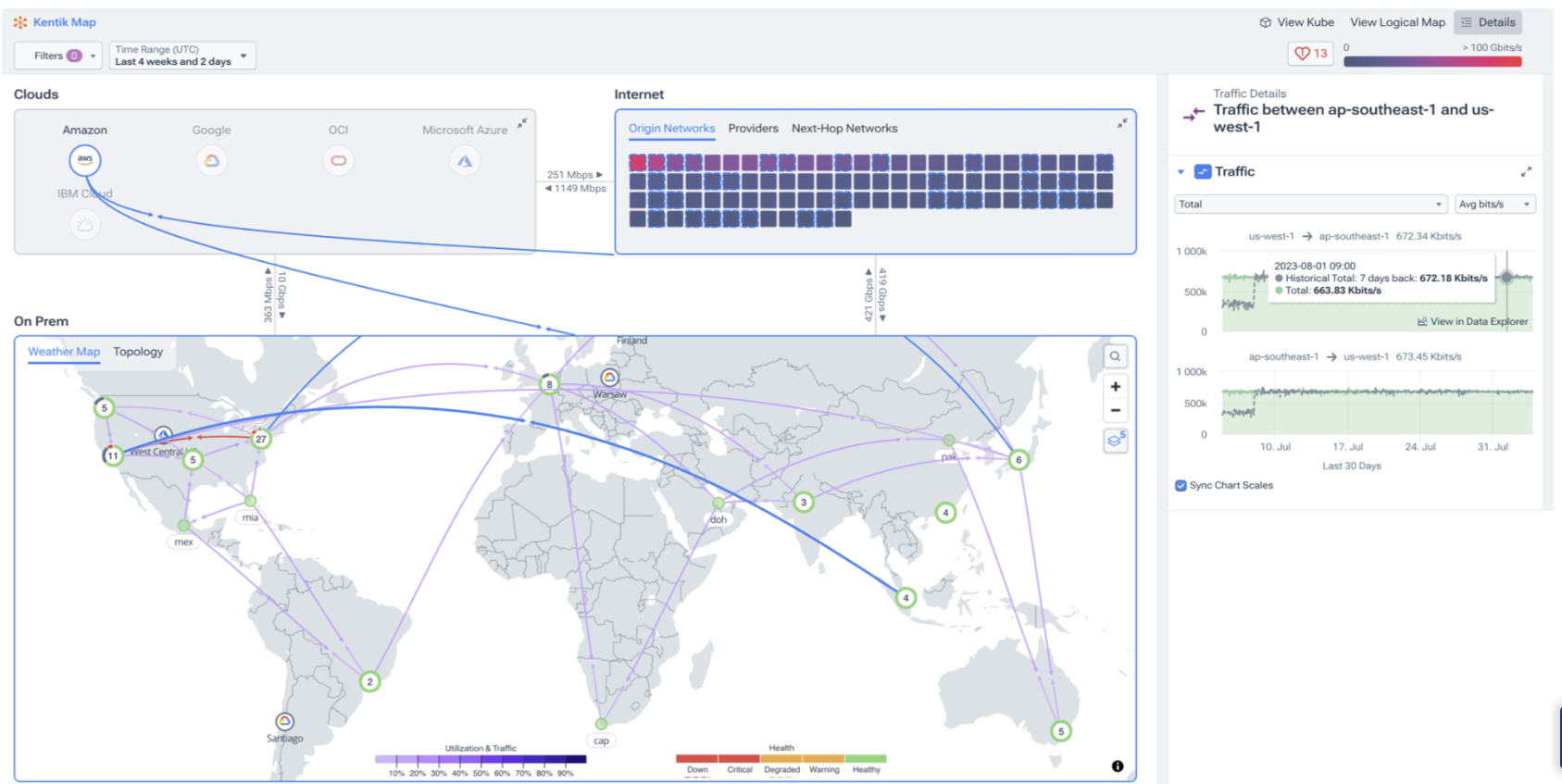
Task: Select the Microsoft Azure icon
Action: [x=464, y=161]
